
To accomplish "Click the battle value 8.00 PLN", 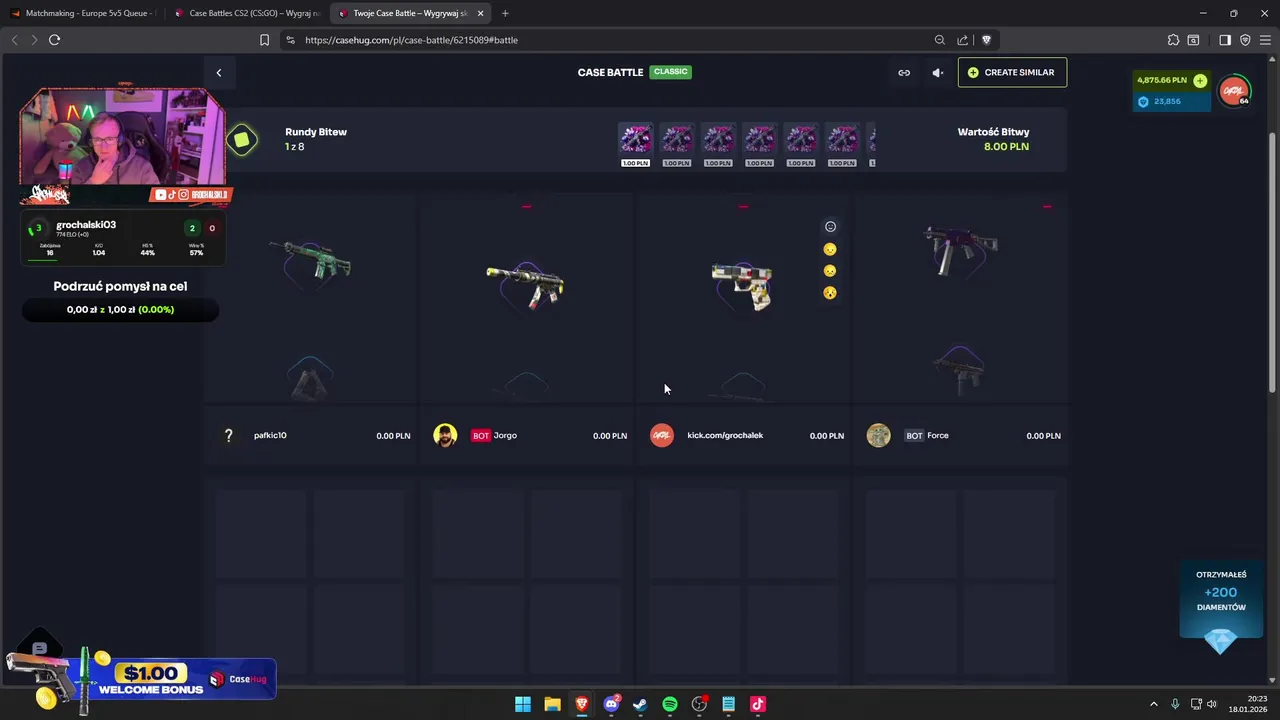I will [x=1006, y=146].
